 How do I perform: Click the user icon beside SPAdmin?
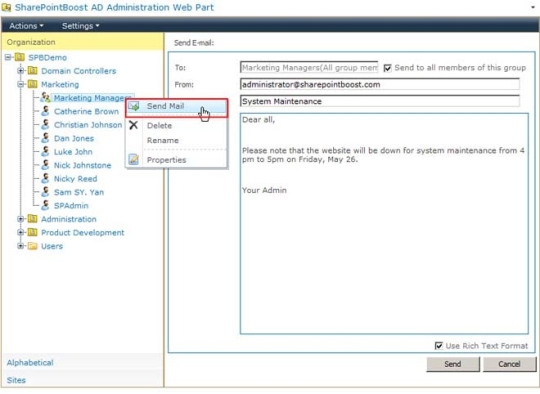point(45,205)
